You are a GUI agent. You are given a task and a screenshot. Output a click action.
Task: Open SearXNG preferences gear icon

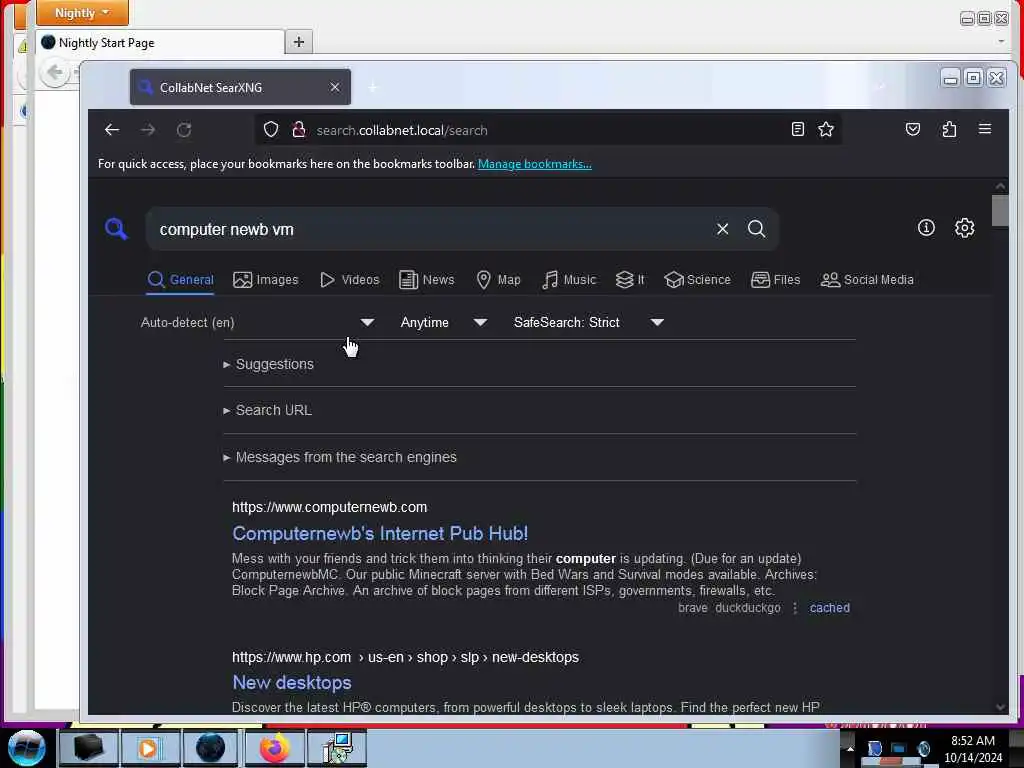[x=965, y=228]
